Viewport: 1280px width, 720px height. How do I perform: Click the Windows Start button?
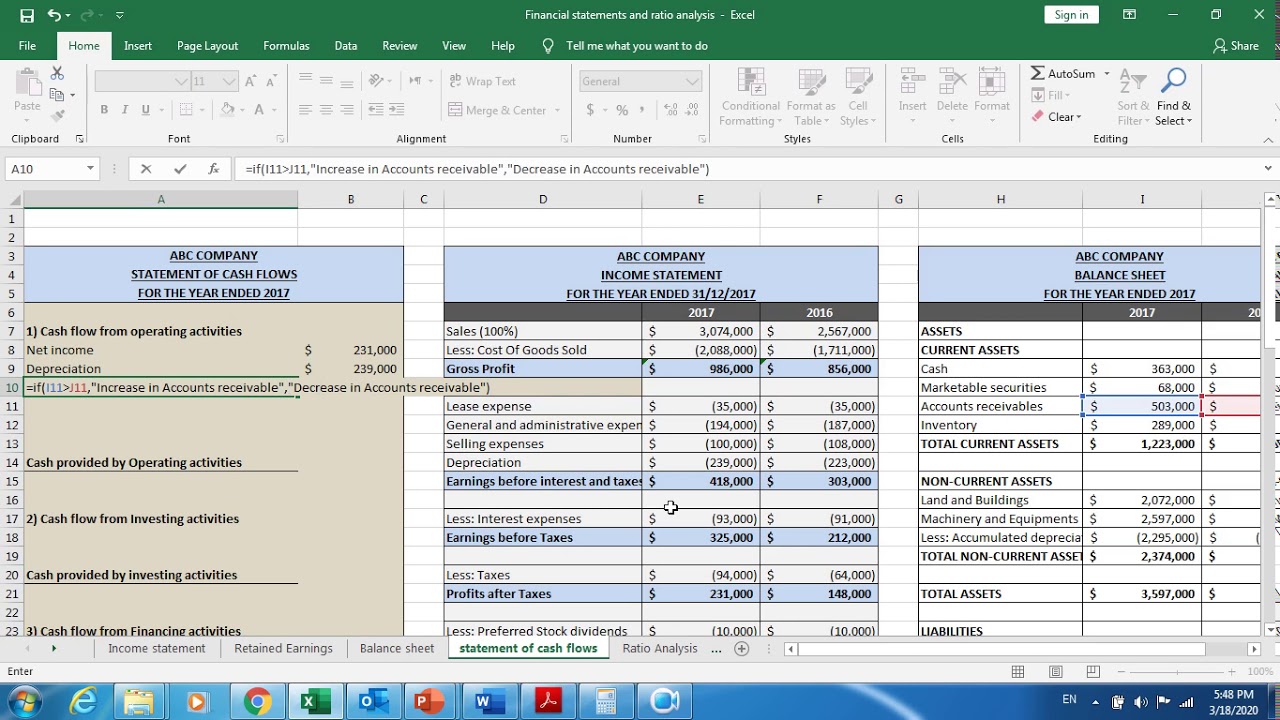coord(24,701)
